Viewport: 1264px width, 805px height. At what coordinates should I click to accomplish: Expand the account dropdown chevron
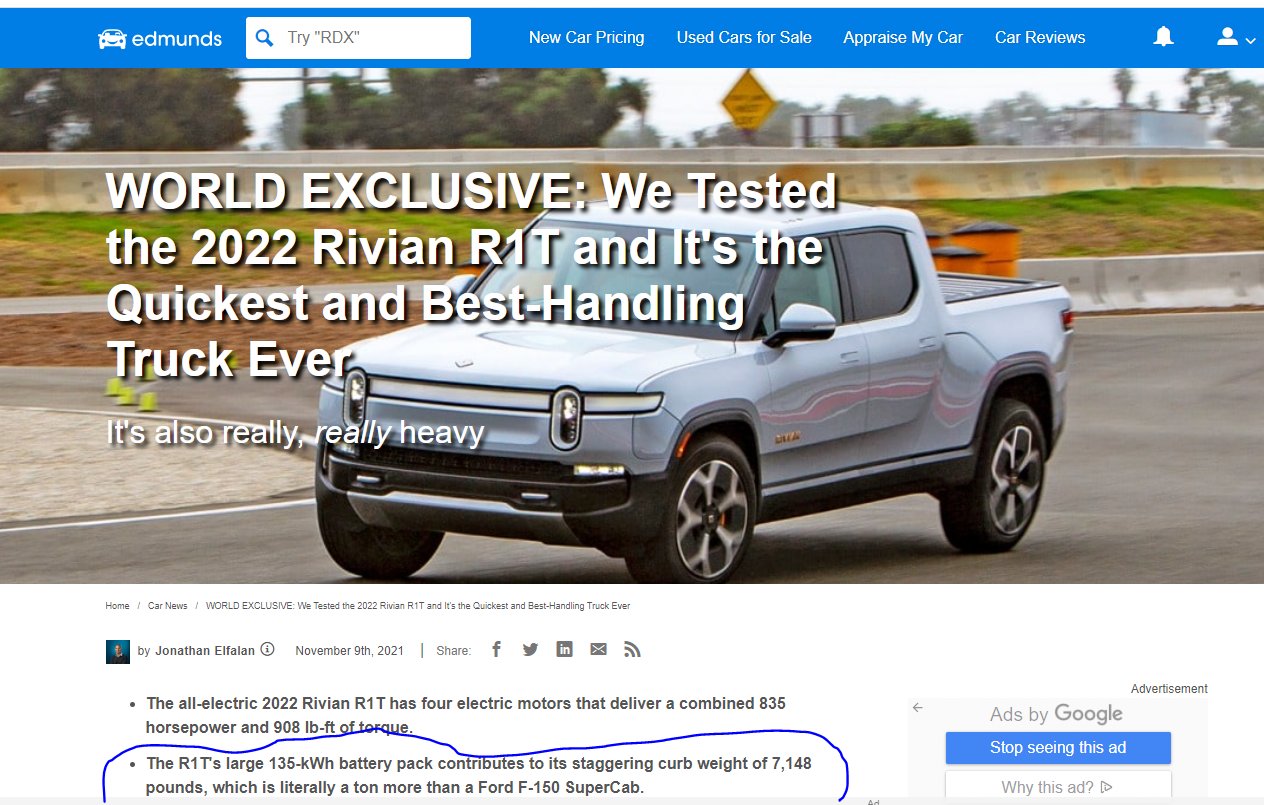(x=1250, y=41)
